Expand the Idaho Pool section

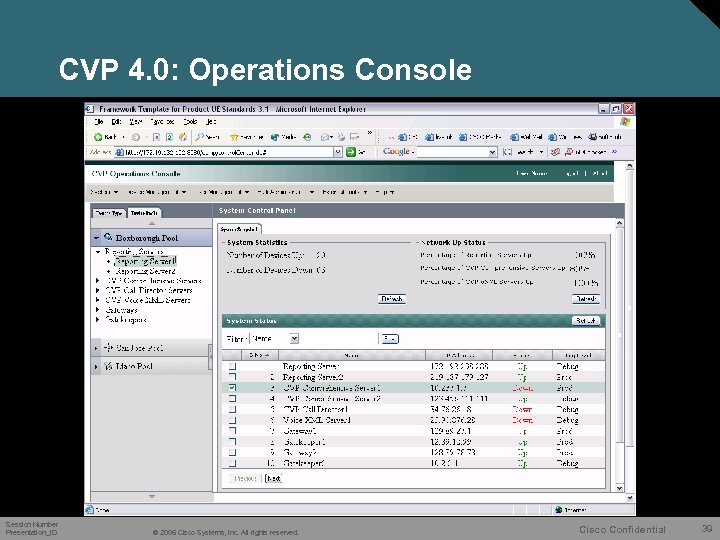[96, 366]
